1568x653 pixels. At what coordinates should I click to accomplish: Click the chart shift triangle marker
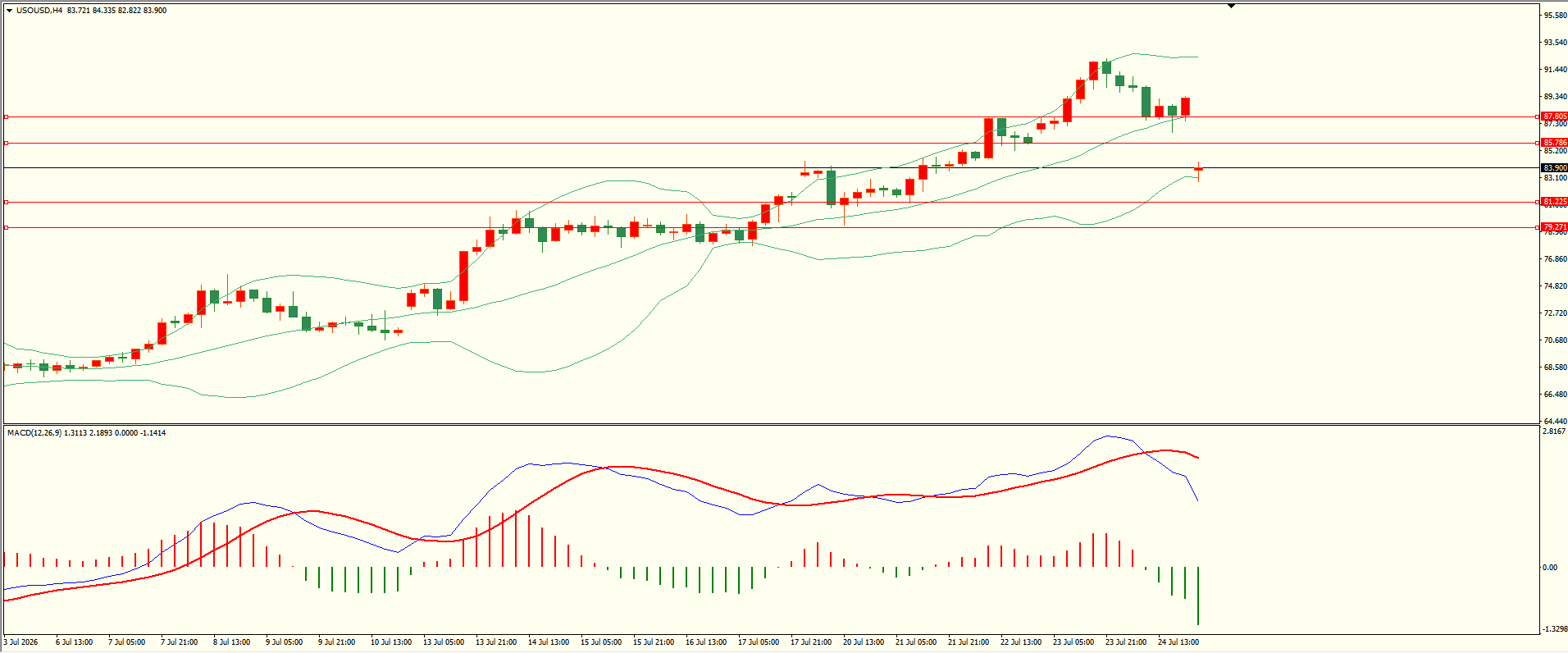pos(1231,6)
